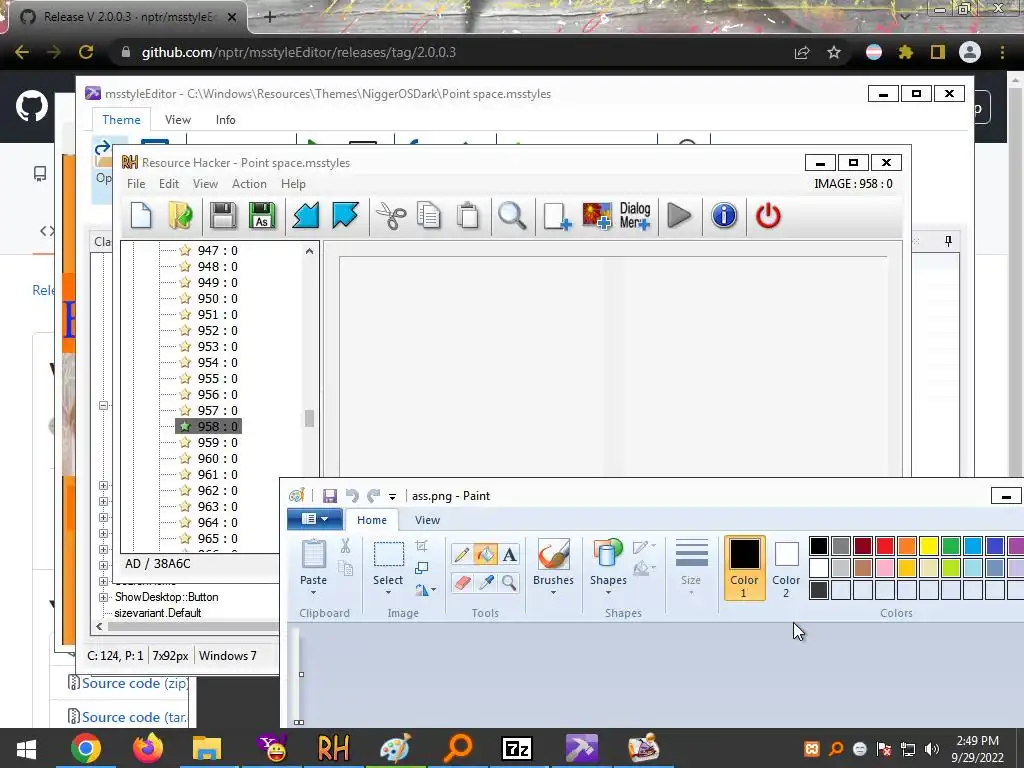
Task: Switch to the View tab in Paint
Action: click(427, 520)
